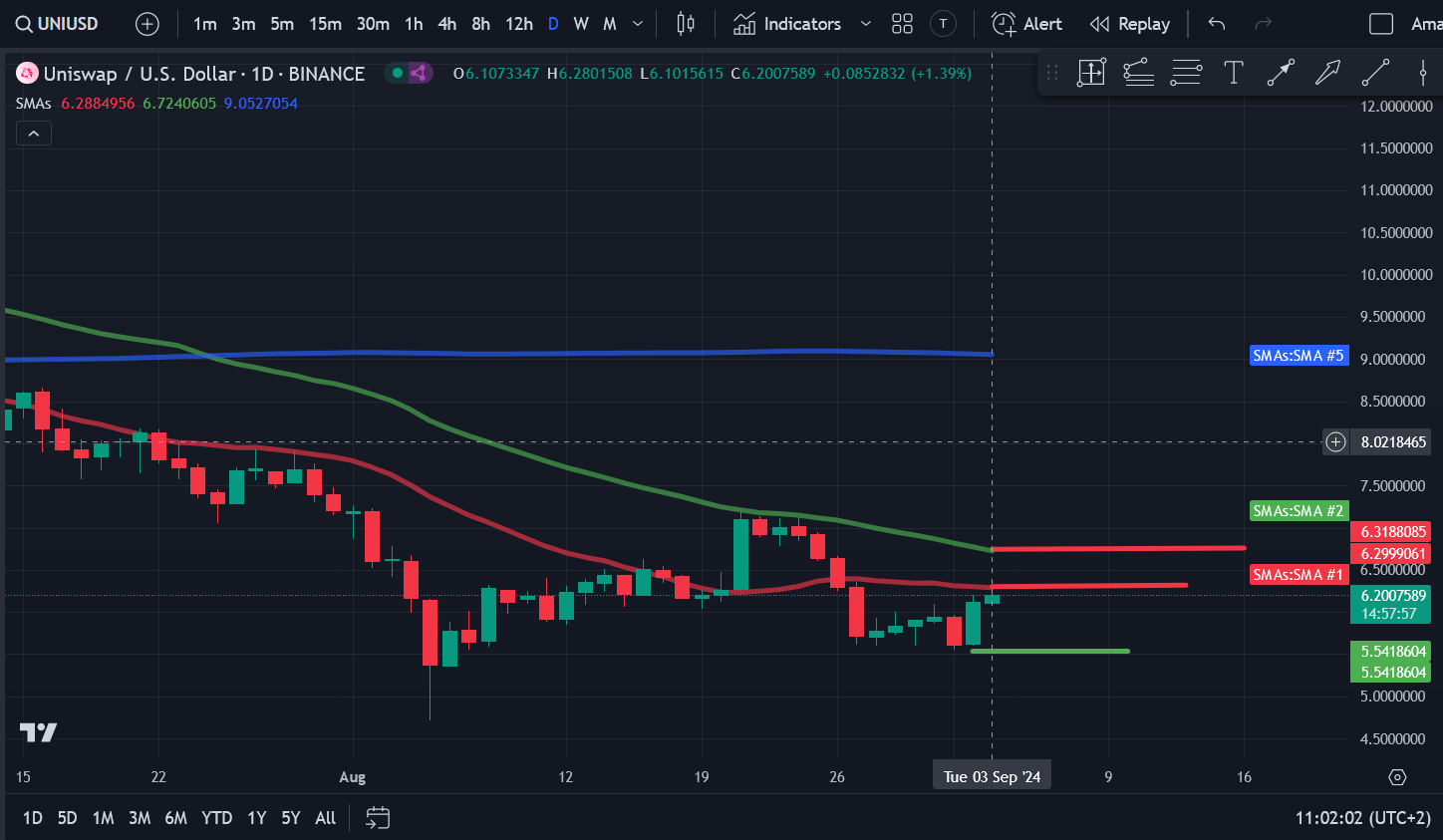1443x840 pixels.
Task: Switch to 15m timeframe
Action: (325, 24)
